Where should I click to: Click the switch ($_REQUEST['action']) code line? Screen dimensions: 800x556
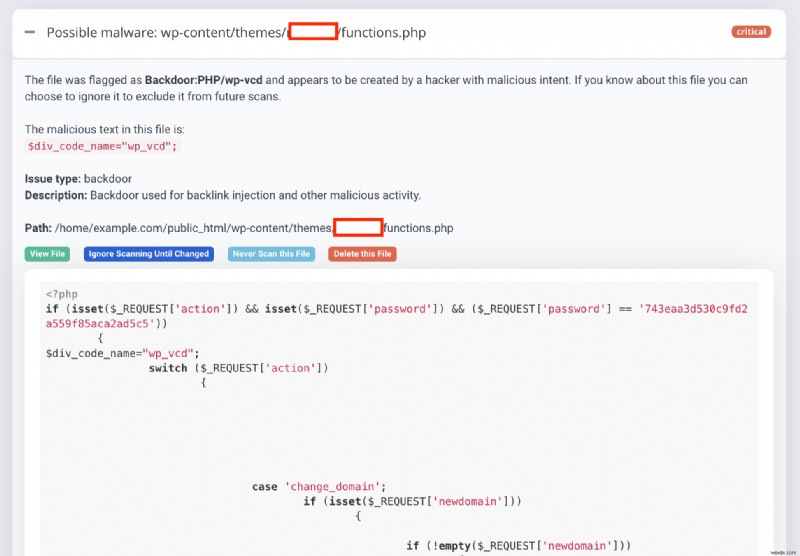click(239, 368)
